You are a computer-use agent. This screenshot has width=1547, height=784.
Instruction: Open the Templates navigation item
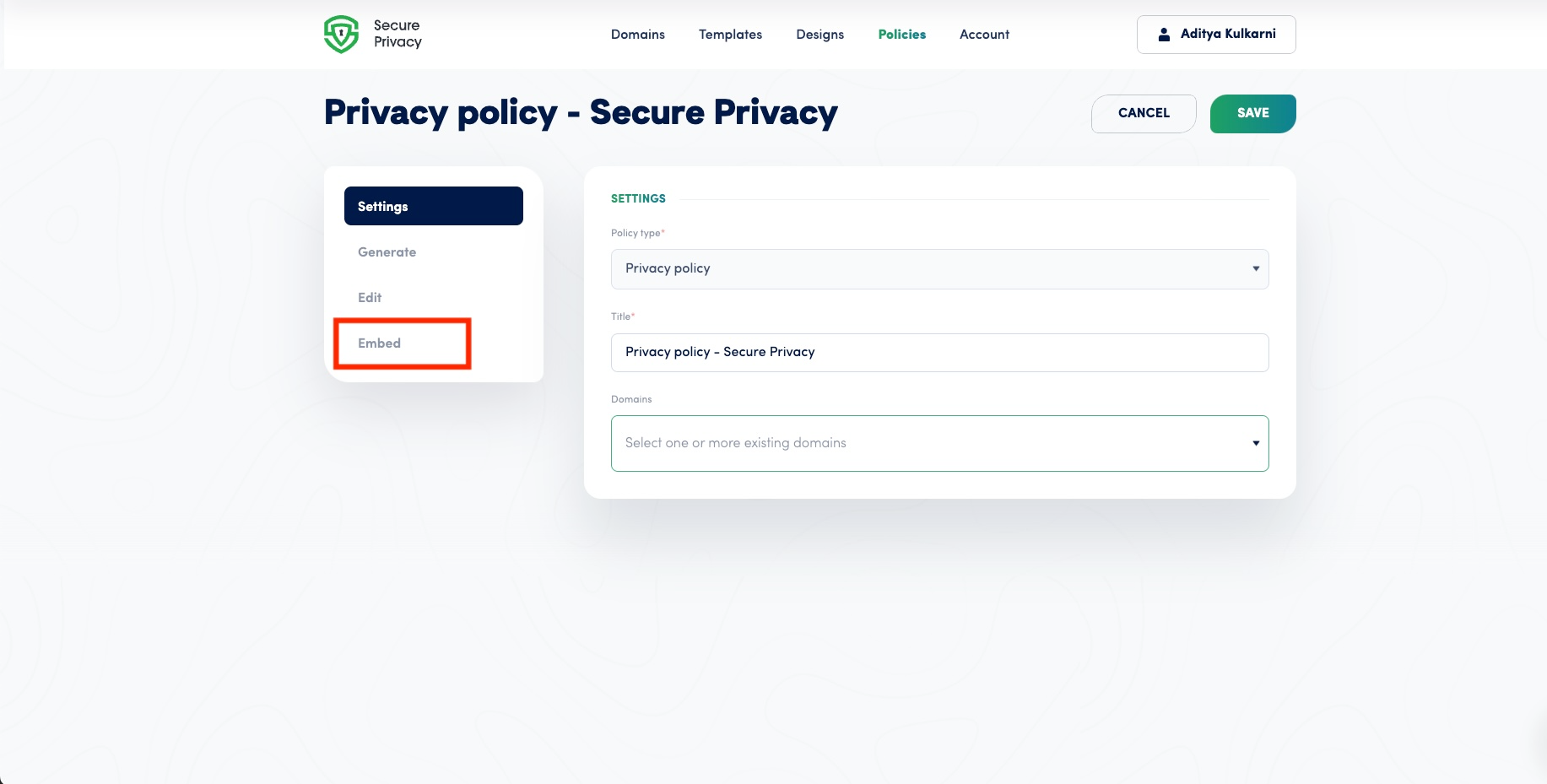pos(730,35)
